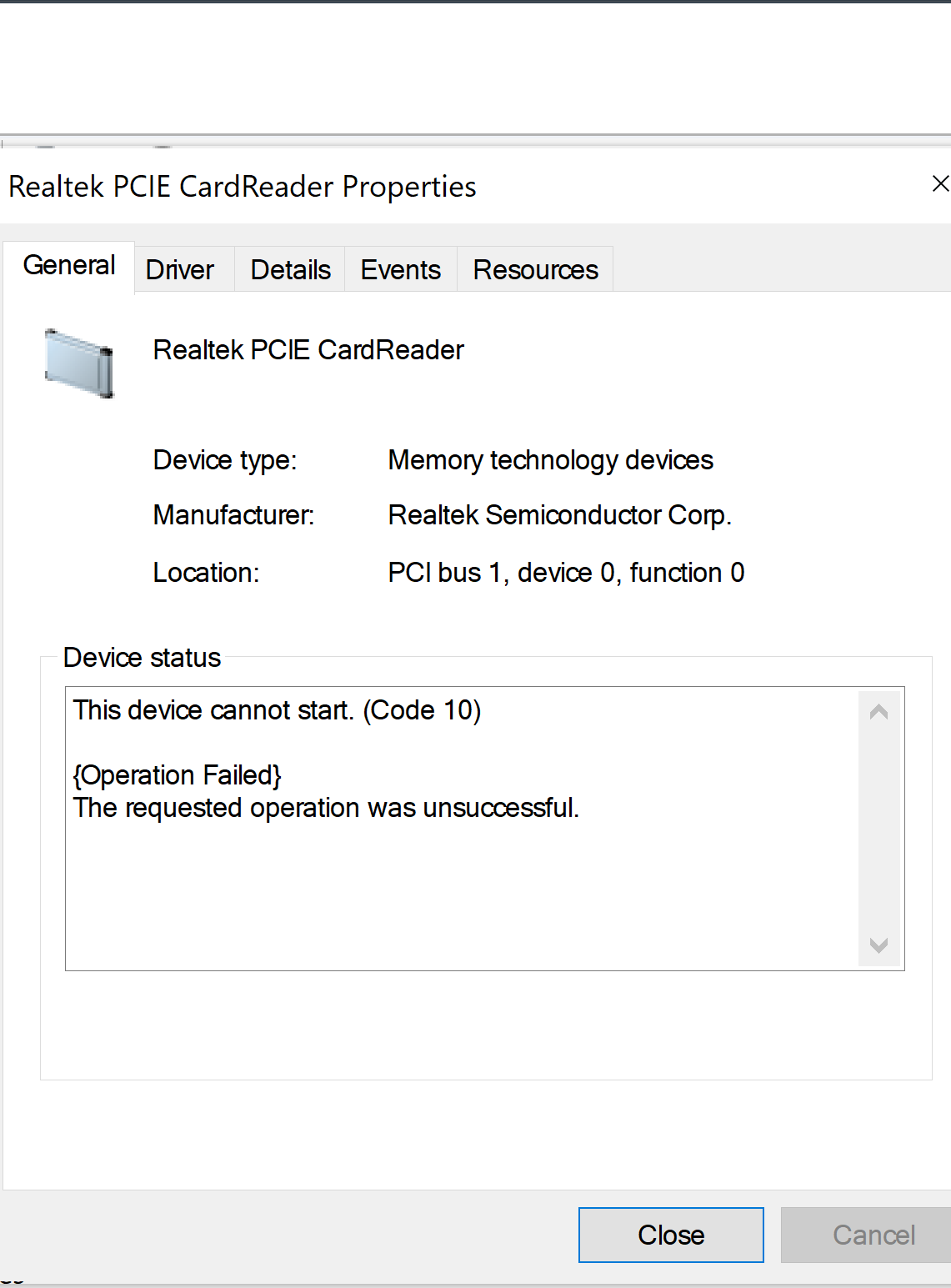Click inside the Device status text area
Screen dimensions: 951x1288
(417, 875)
